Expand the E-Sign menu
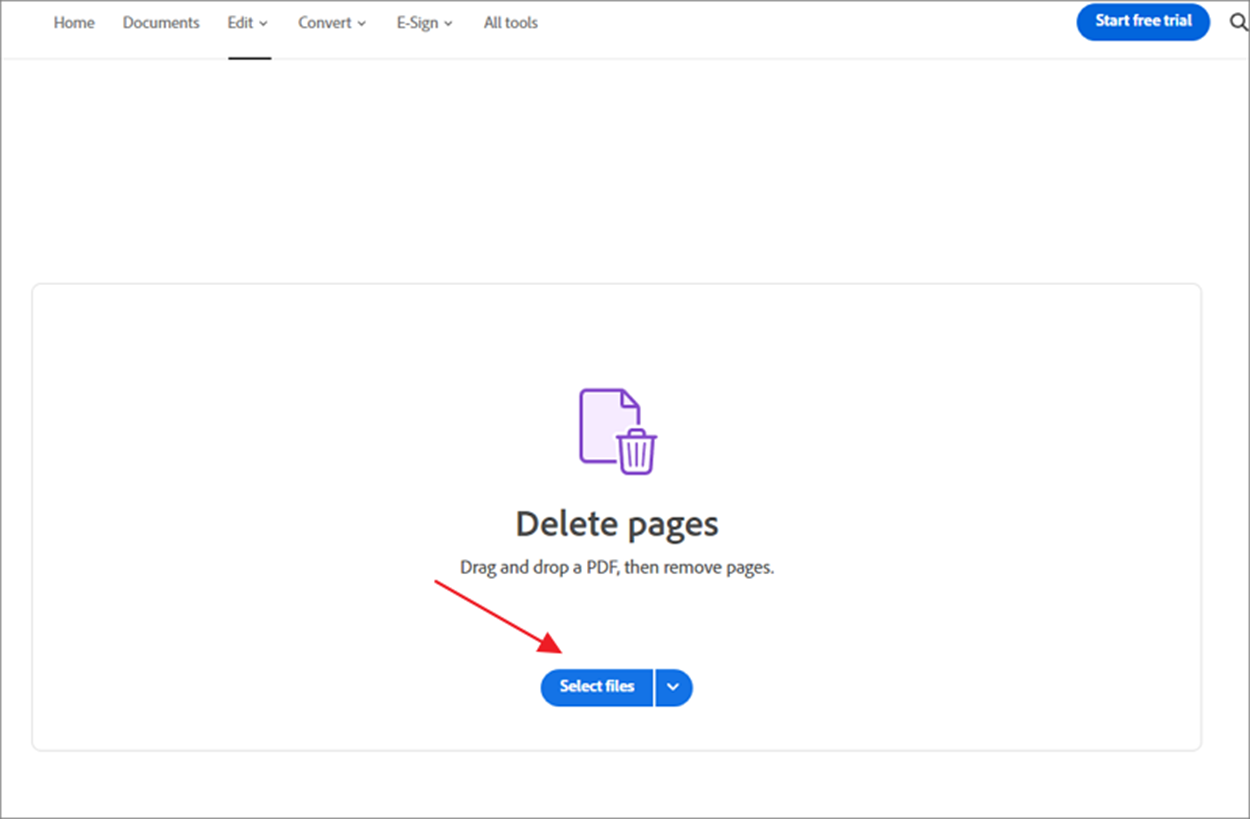This screenshot has height=819, width=1250. click(x=424, y=22)
